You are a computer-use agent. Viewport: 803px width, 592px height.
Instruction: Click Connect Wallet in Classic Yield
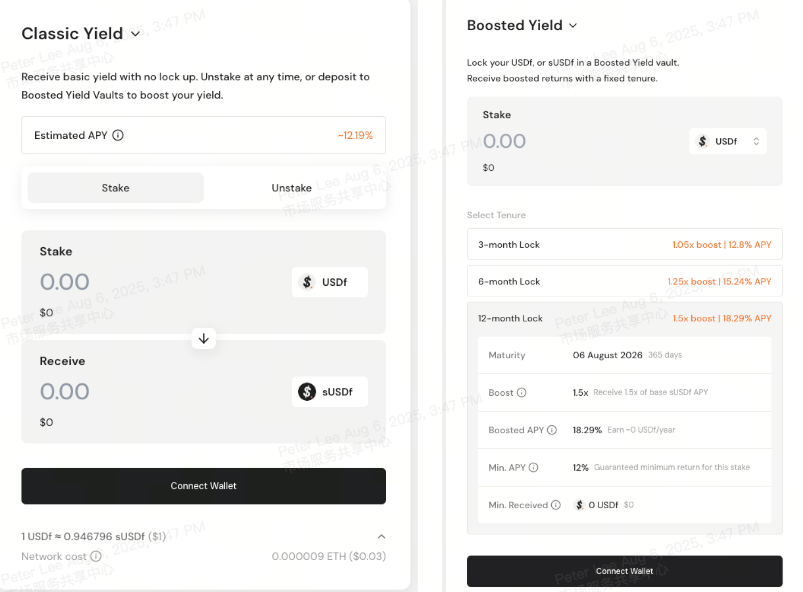pyautogui.click(x=203, y=486)
